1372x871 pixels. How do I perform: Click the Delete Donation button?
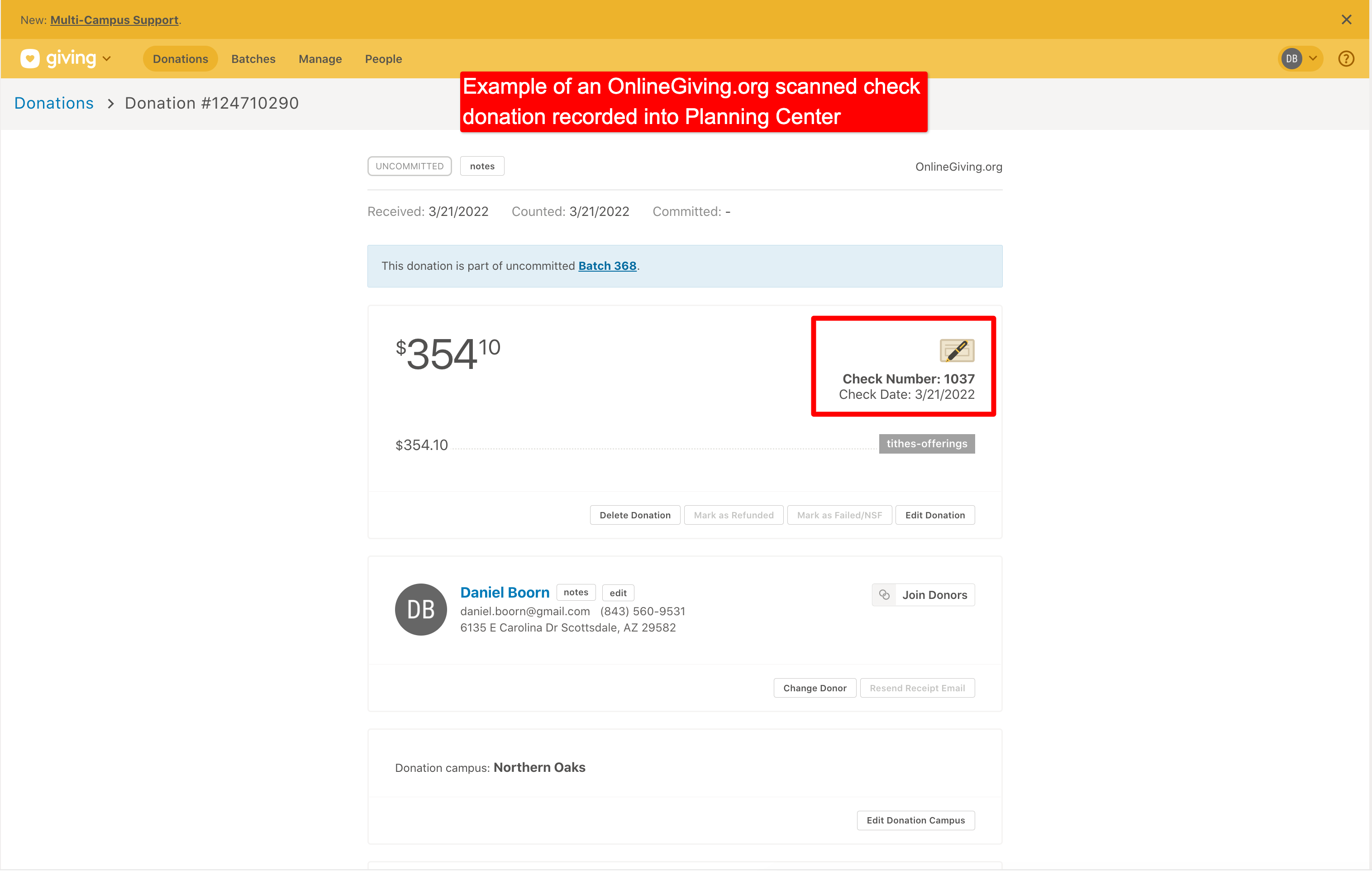pyautogui.click(x=635, y=515)
